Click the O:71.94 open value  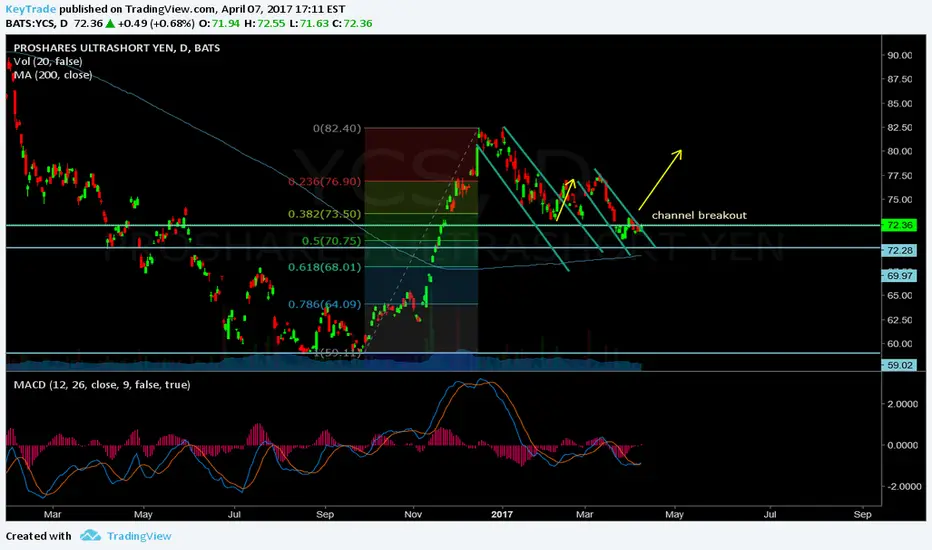pos(219,24)
